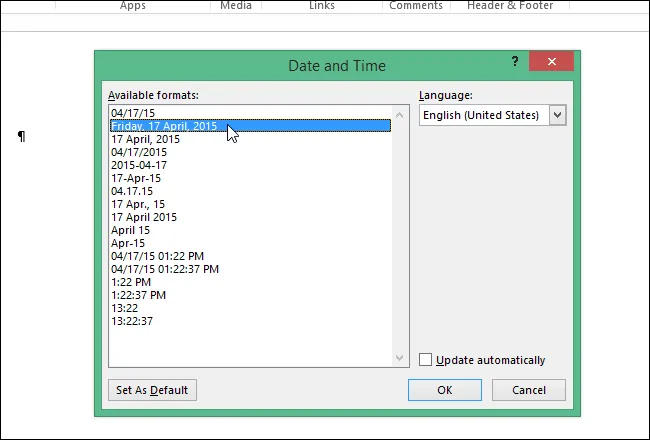
Task: Select the Apr-15 format
Action: pyautogui.click(x=128, y=243)
